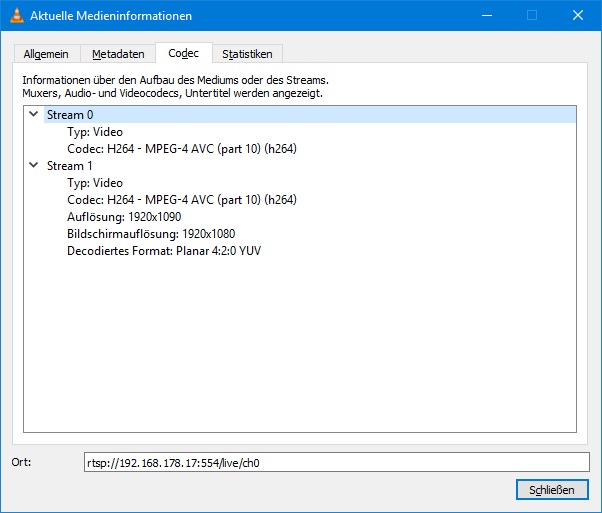Viewport: 602px width, 513px height.
Task: Click the Bildschirmauflösung: 1920x1080 entry
Action: 145,234
